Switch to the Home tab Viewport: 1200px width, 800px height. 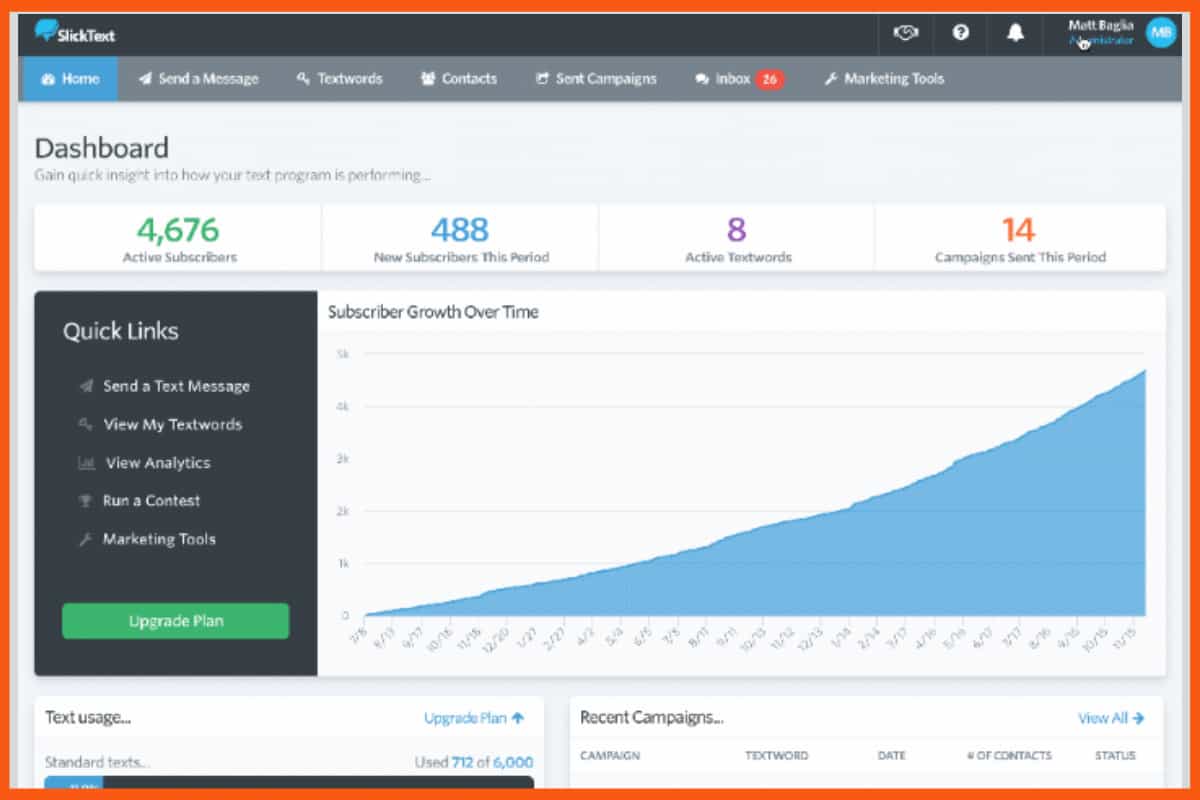click(x=69, y=78)
